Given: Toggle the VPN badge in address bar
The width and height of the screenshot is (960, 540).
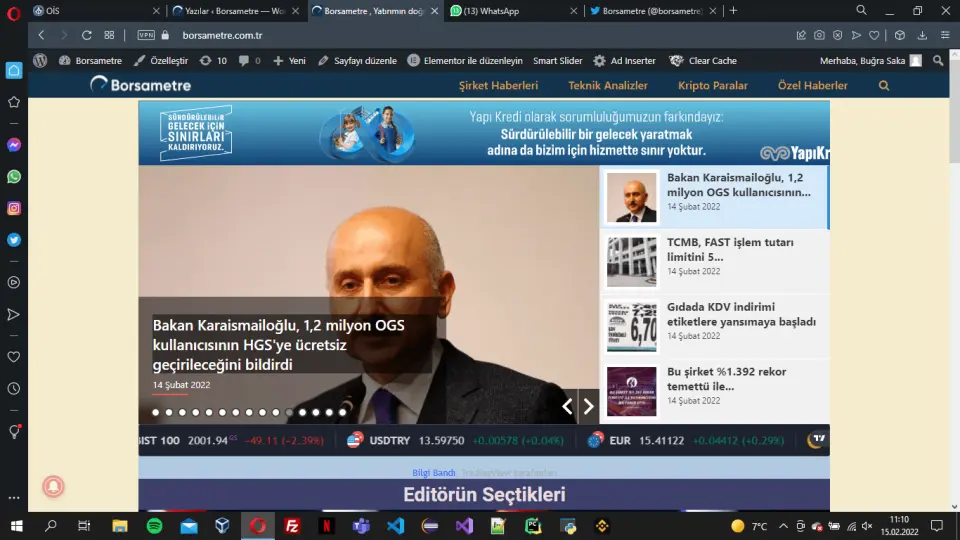Looking at the screenshot, I should [146, 35].
